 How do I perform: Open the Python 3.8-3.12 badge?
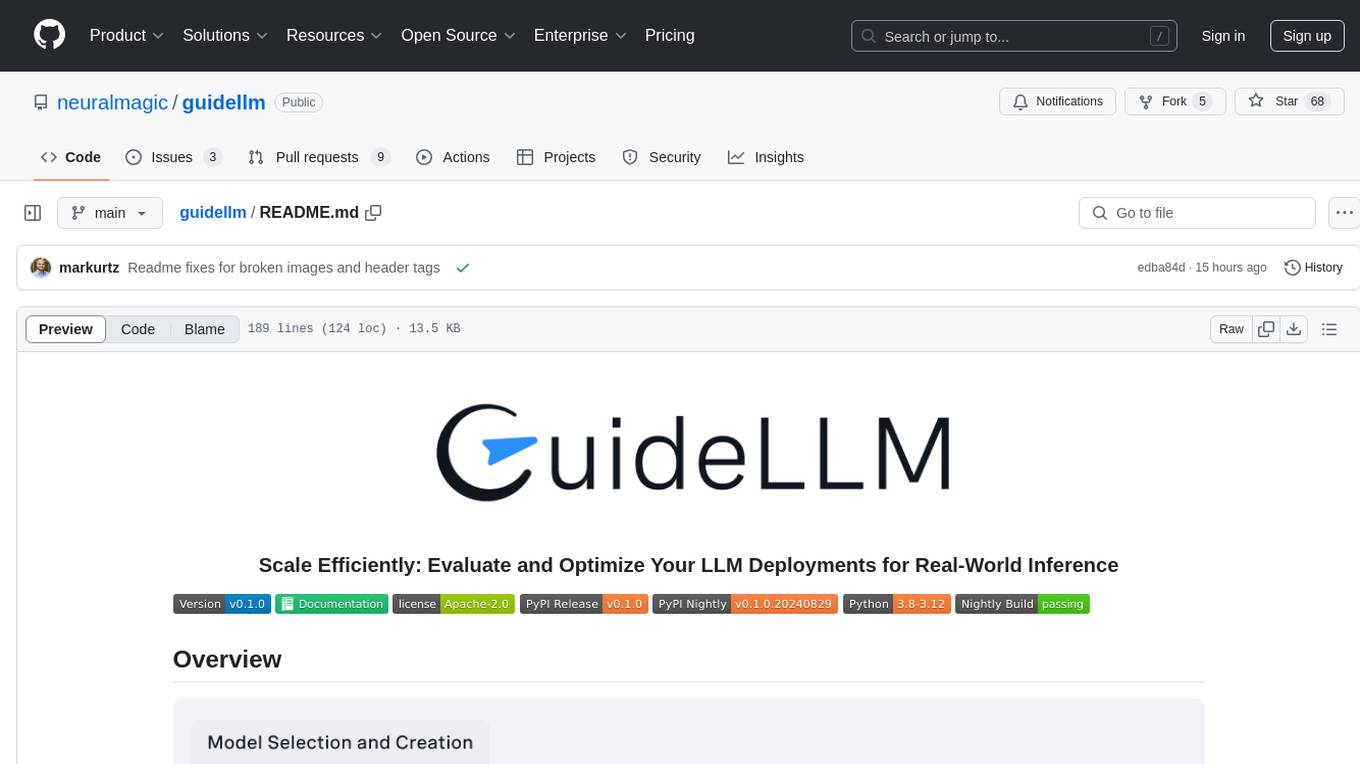[x=897, y=604]
